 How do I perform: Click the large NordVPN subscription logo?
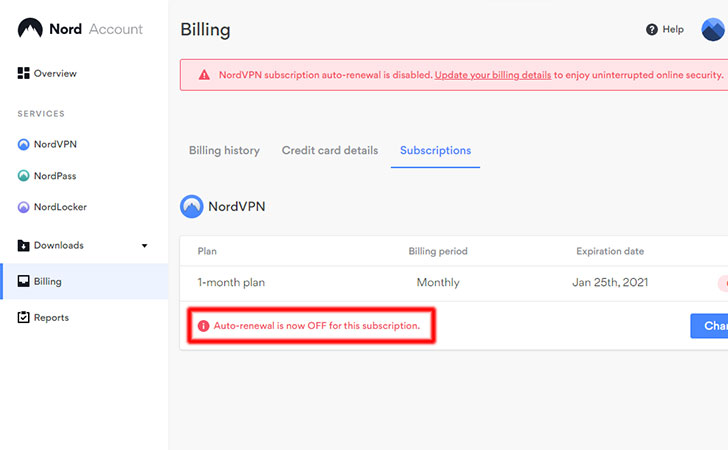192,206
